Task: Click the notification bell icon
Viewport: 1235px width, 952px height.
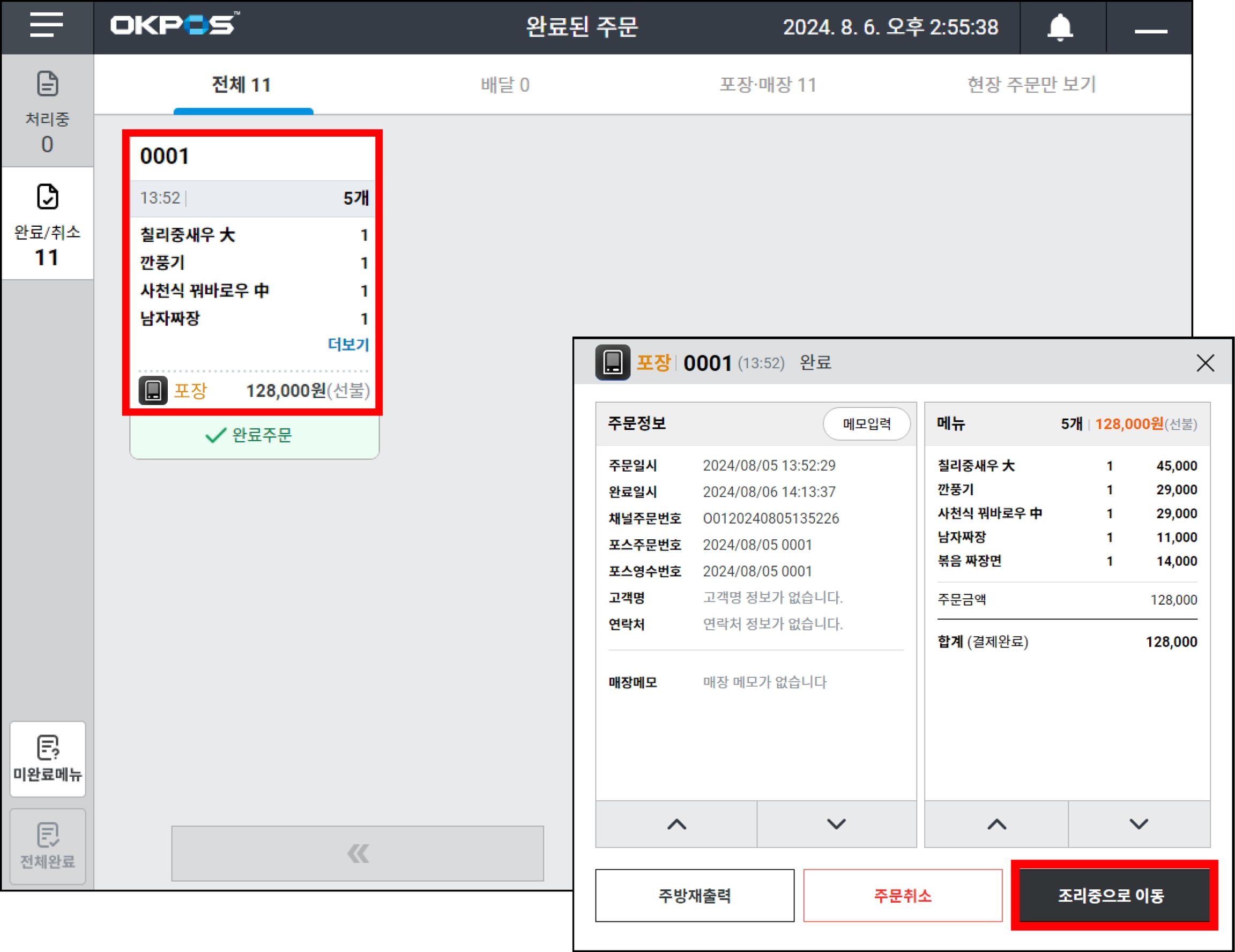Action: [1060, 27]
